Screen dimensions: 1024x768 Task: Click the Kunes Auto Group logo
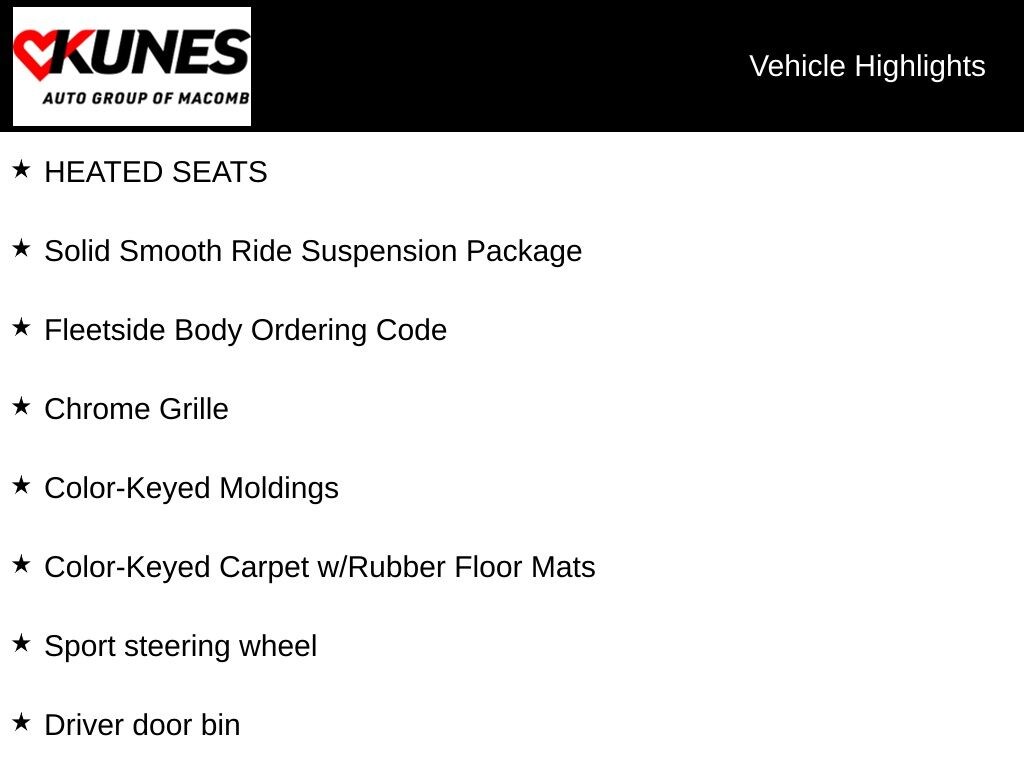pyautogui.click(x=131, y=66)
